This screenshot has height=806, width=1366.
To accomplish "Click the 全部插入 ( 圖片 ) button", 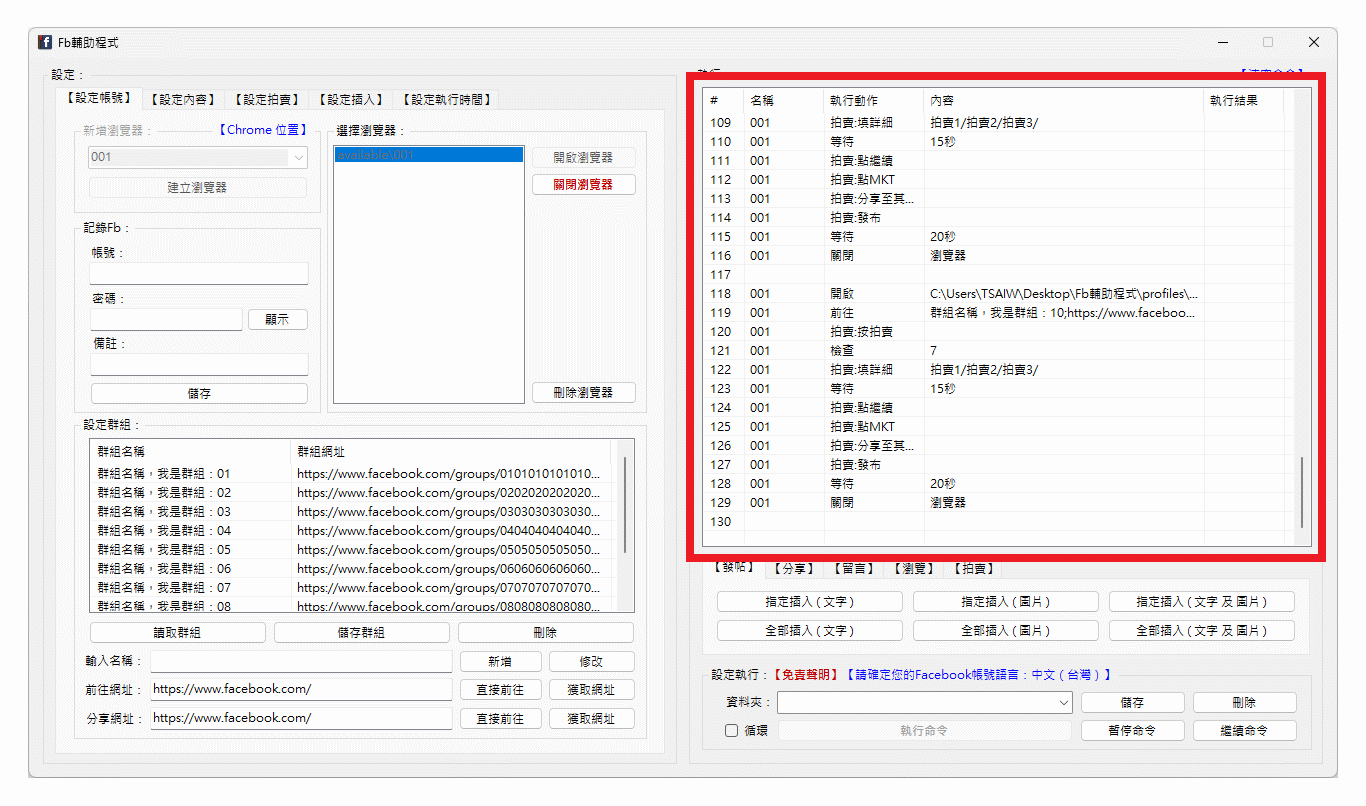I will tap(1006, 630).
